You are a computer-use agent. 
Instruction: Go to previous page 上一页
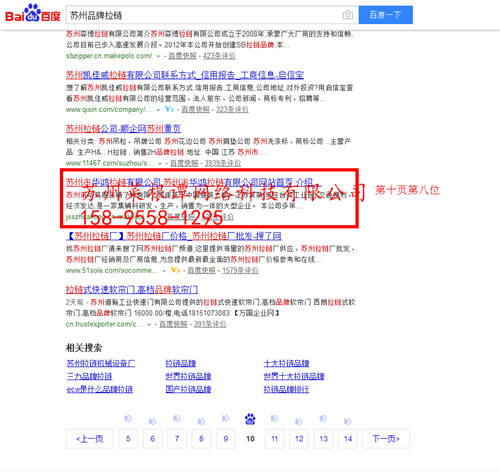point(90,439)
